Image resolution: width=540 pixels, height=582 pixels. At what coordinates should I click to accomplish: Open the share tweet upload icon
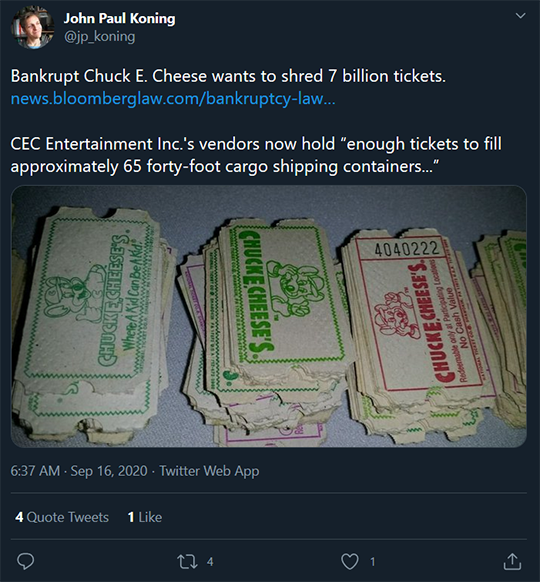click(x=512, y=561)
